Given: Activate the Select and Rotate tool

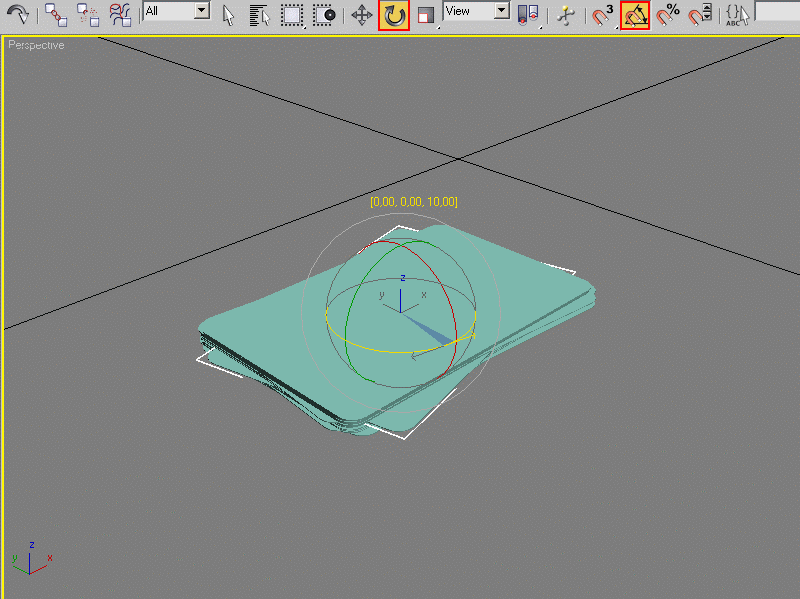Looking at the screenshot, I should pyautogui.click(x=394, y=15).
